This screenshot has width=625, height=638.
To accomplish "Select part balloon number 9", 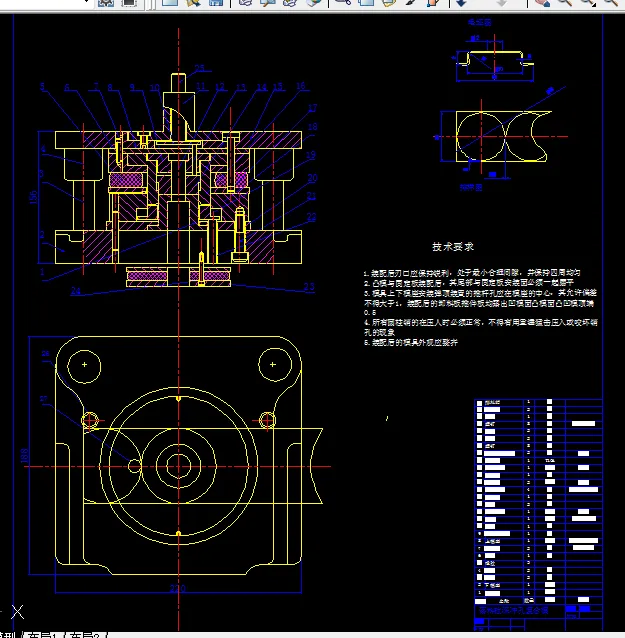I will 132,87.
